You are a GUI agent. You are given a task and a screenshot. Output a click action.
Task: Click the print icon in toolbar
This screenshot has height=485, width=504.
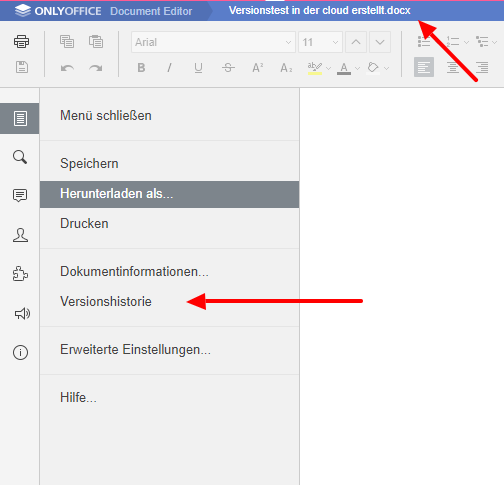click(21, 42)
